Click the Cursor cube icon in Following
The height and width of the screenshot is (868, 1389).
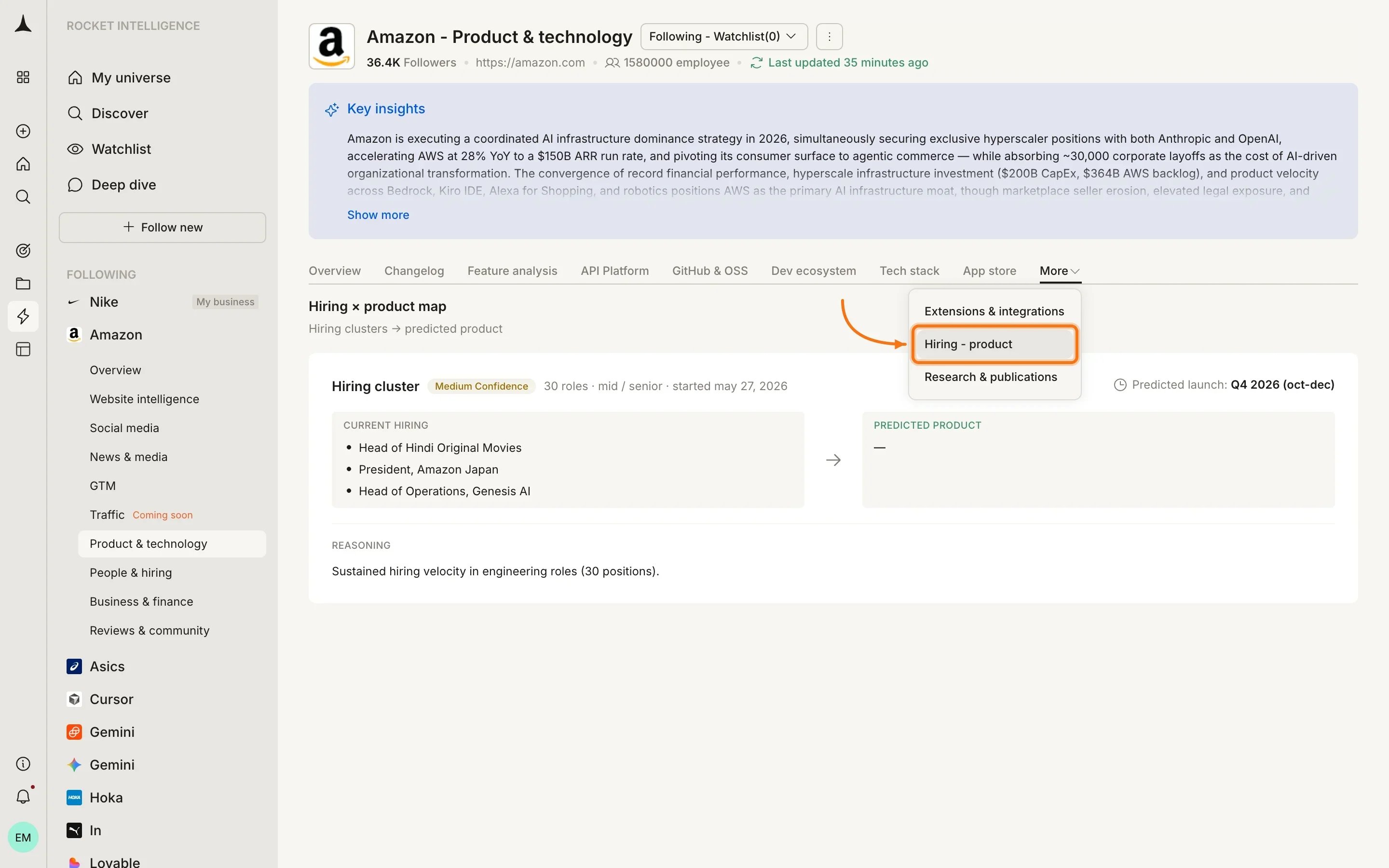74,699
